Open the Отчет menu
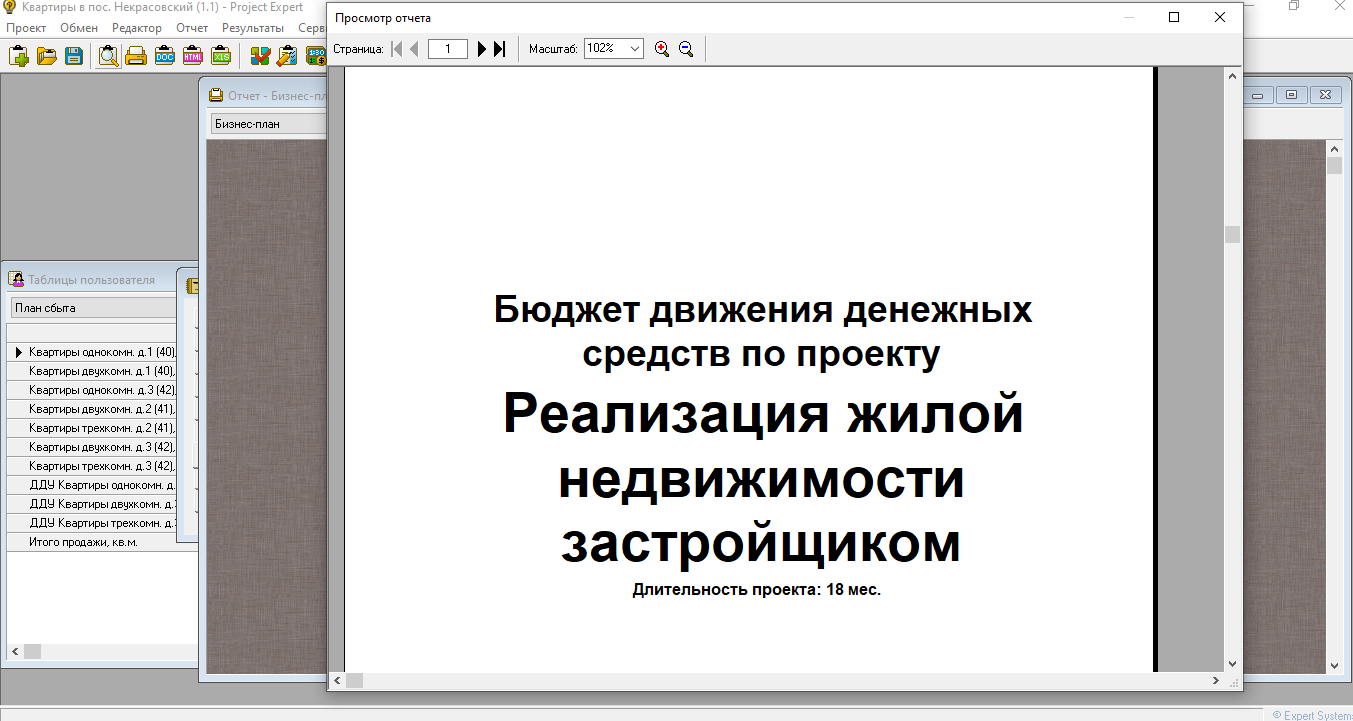Screen dimensions: 1353x721 pyautogui.click(x=192, y=28)
